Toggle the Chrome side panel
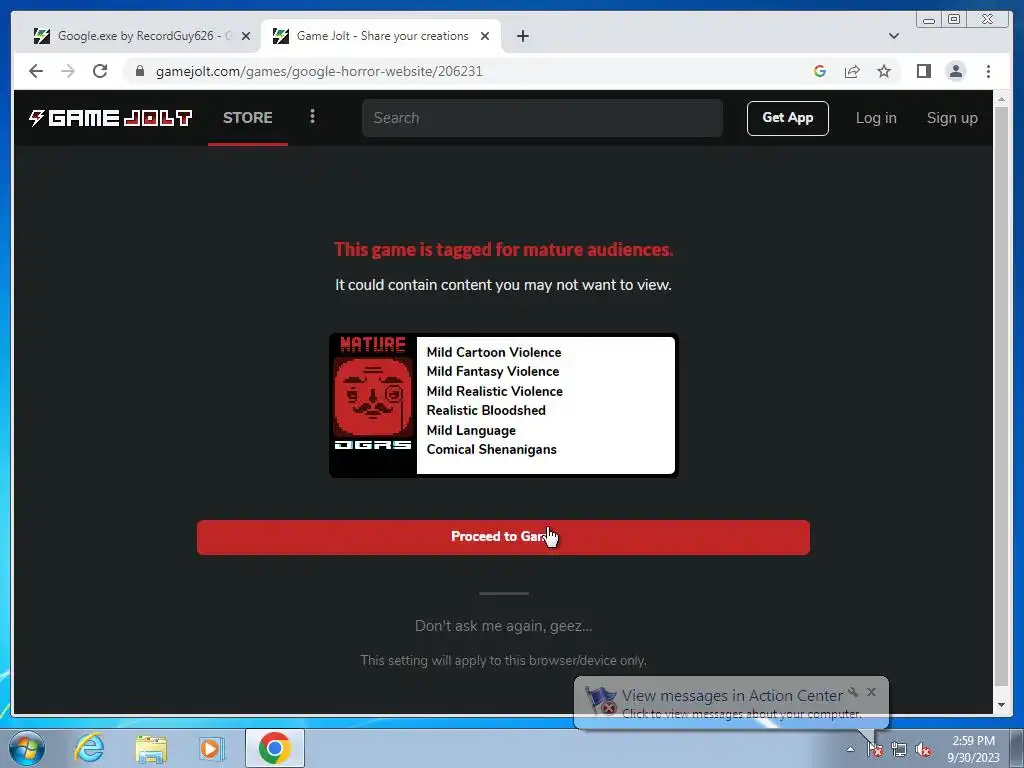The image size is (1024, 768). pyautogui.click(x=923, y=71)
